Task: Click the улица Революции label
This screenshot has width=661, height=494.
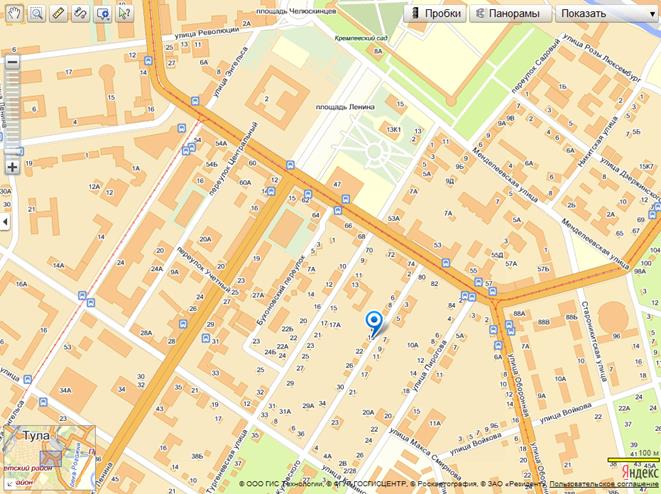Action: [x=206, y=33]
